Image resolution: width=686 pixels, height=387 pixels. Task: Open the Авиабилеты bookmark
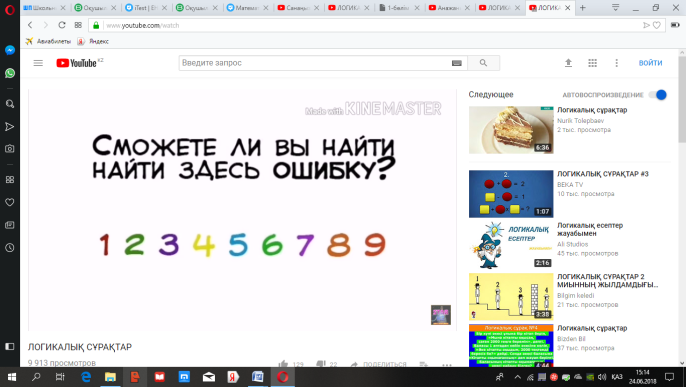(48, 41)
